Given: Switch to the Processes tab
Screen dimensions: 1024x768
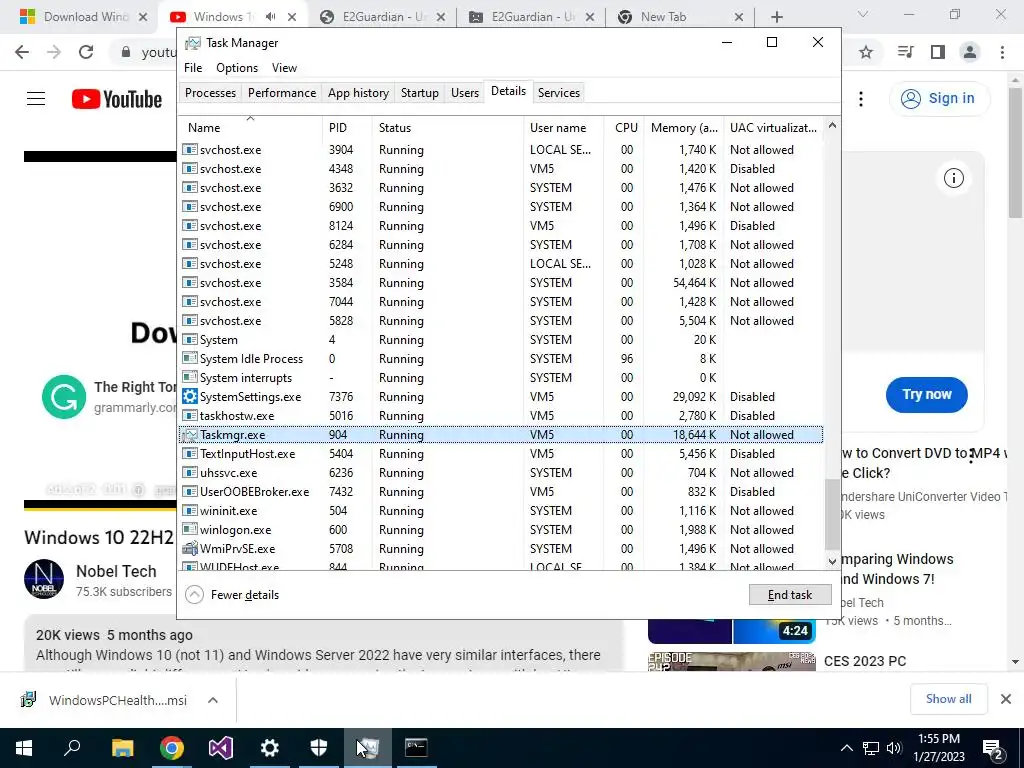Looking at the screenshot, I should coord(210,93).
